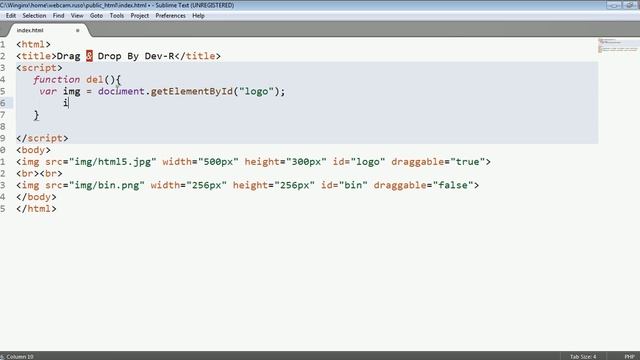Click the unsaved dot on index.html tab
Screen dimensions: 640x360
pos(78,30)
